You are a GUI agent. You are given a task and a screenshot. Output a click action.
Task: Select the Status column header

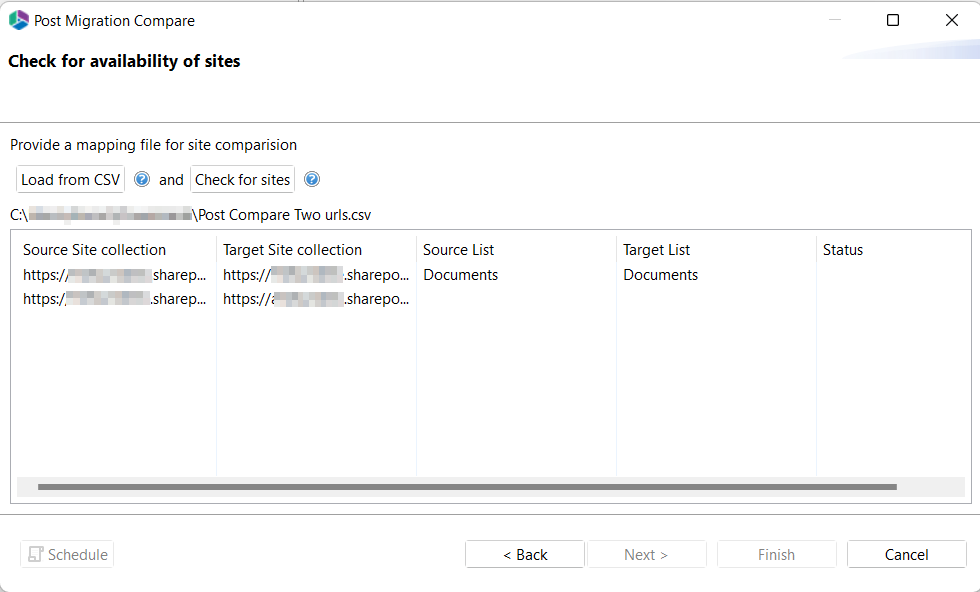[x=842, y=249]
